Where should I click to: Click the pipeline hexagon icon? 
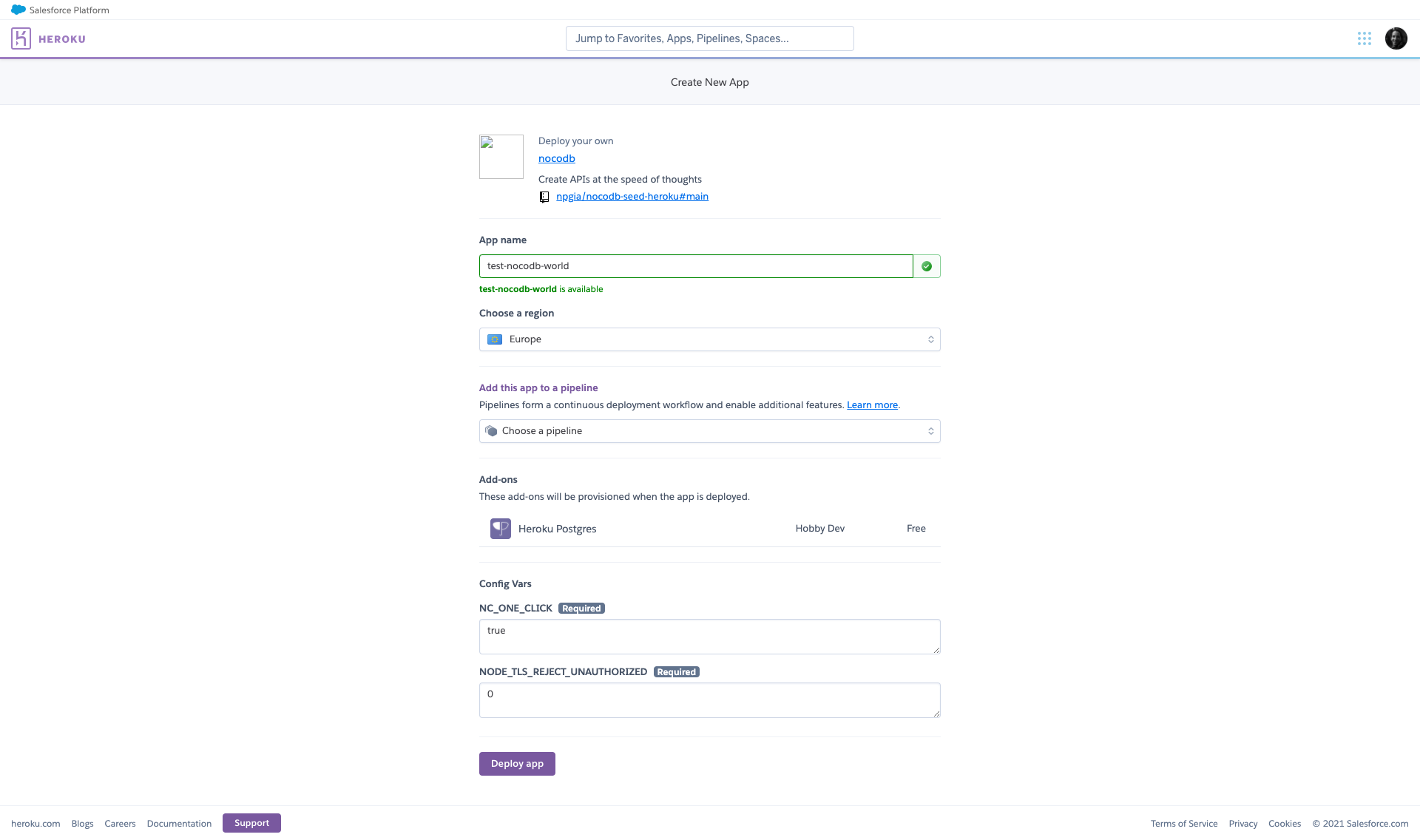click(x=491, y=430)
